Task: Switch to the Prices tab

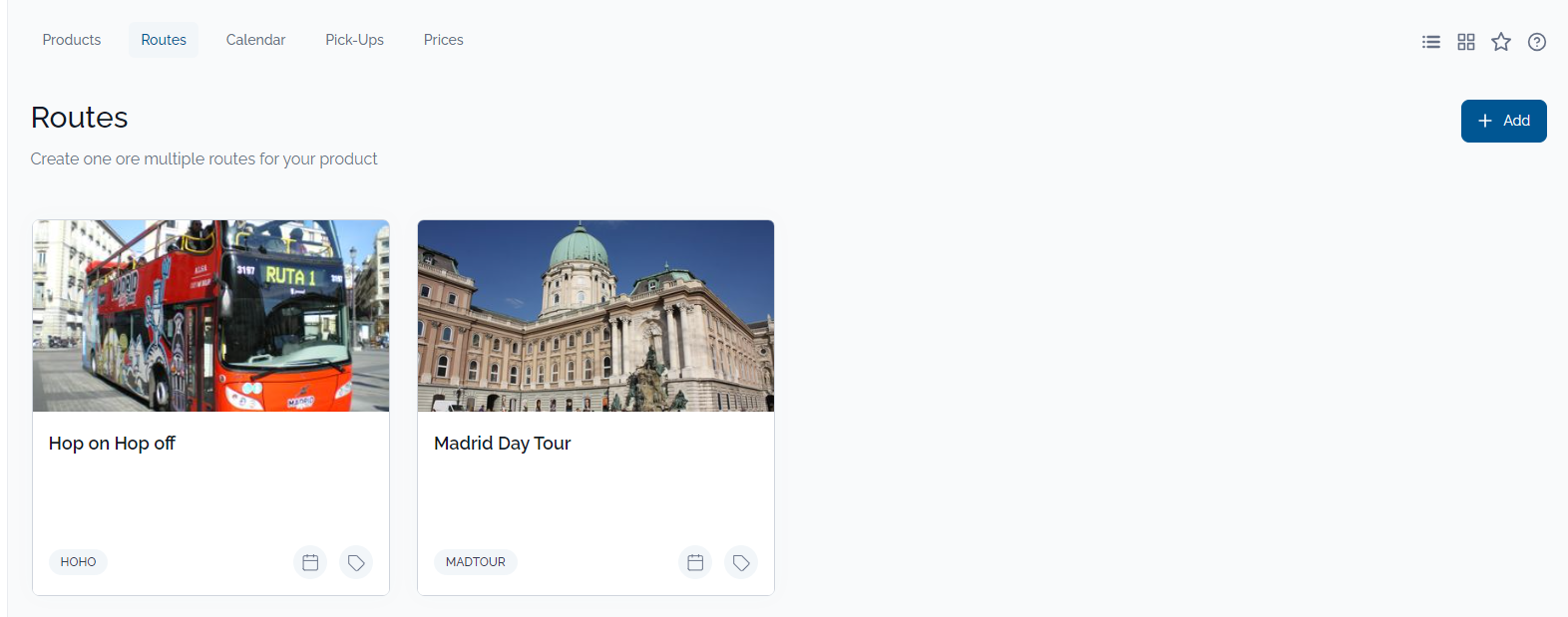Action: click(443, 40)
